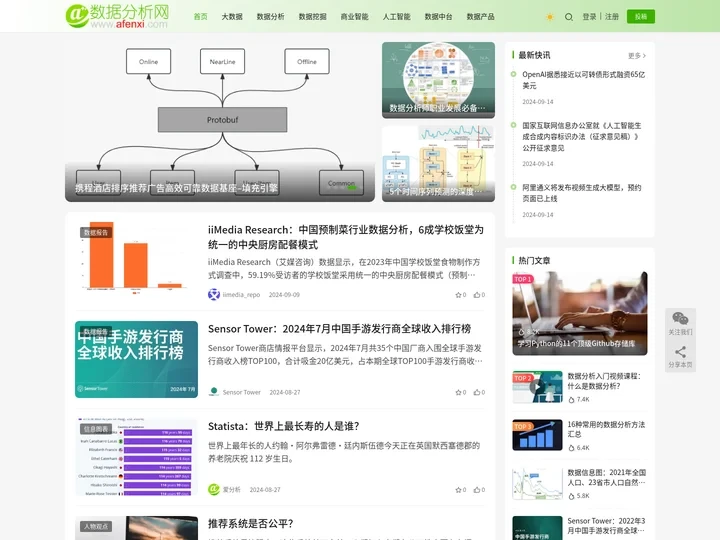Click the green 投稿 submit button

[641, 17]
